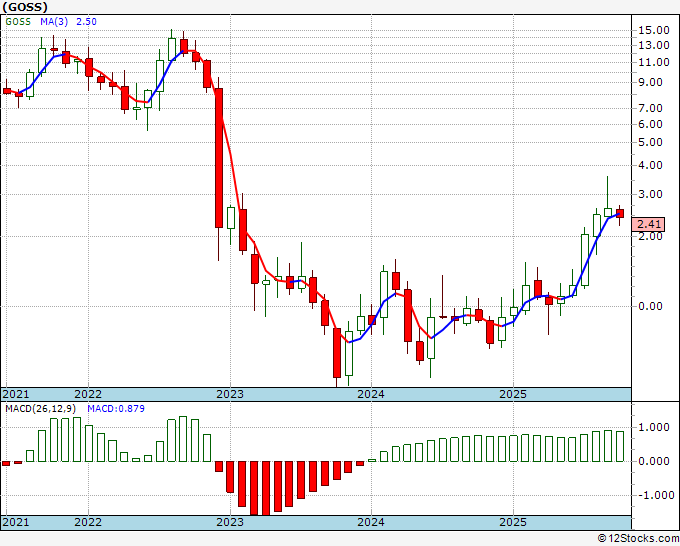The image size is (680, 546).
Task: Click the MACD(26,12,9) indicator label
Action: point(41,409)
